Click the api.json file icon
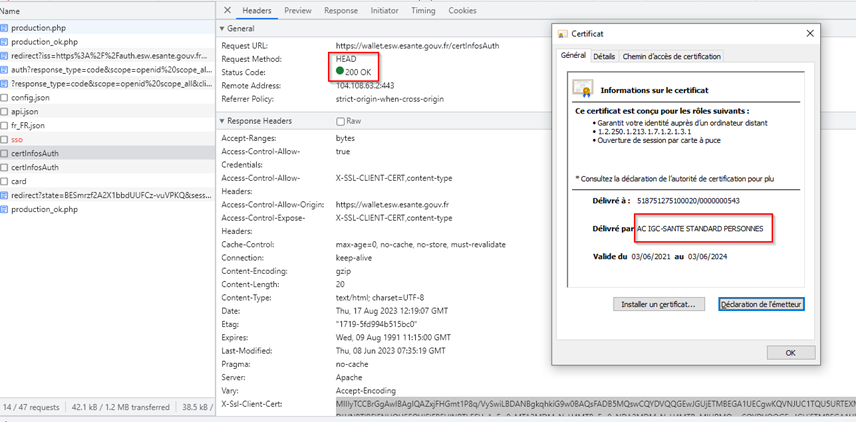Viewport: 856px width, 422px height. point(5,112)
